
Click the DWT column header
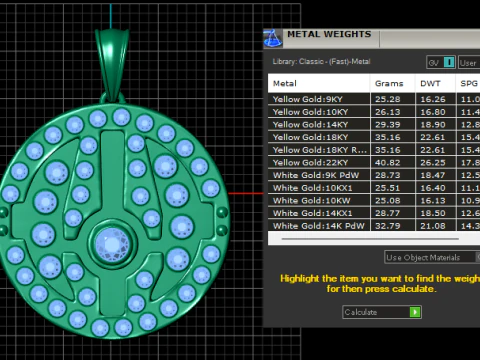click(x=435, y=83)
